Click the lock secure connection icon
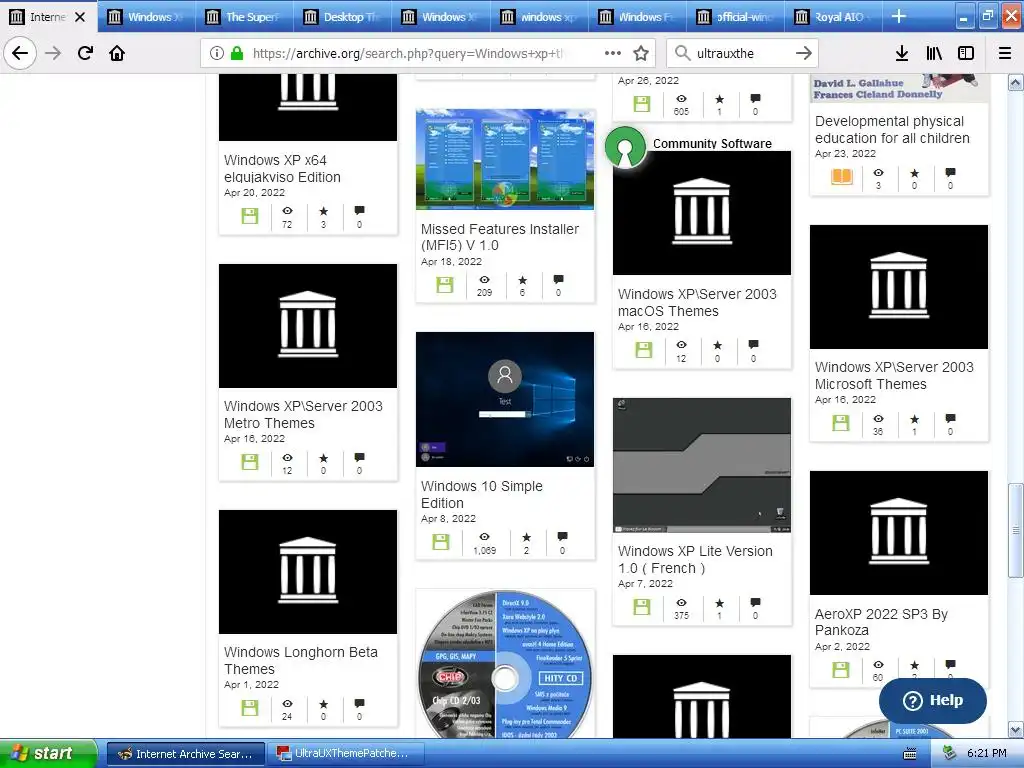 (237, 53)
